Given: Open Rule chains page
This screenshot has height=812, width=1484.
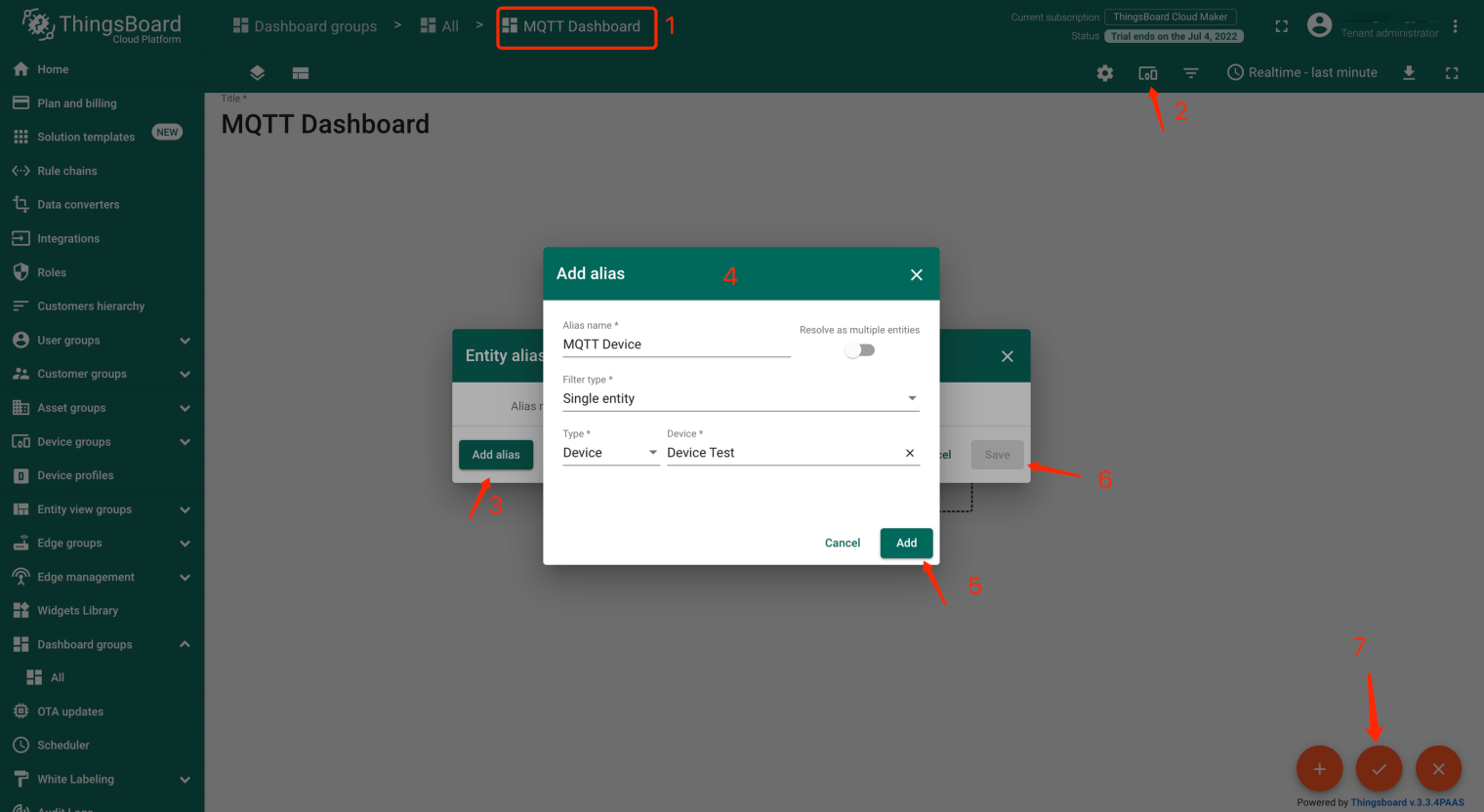Looking at the screenshot, I should click(x=103, y=171).
